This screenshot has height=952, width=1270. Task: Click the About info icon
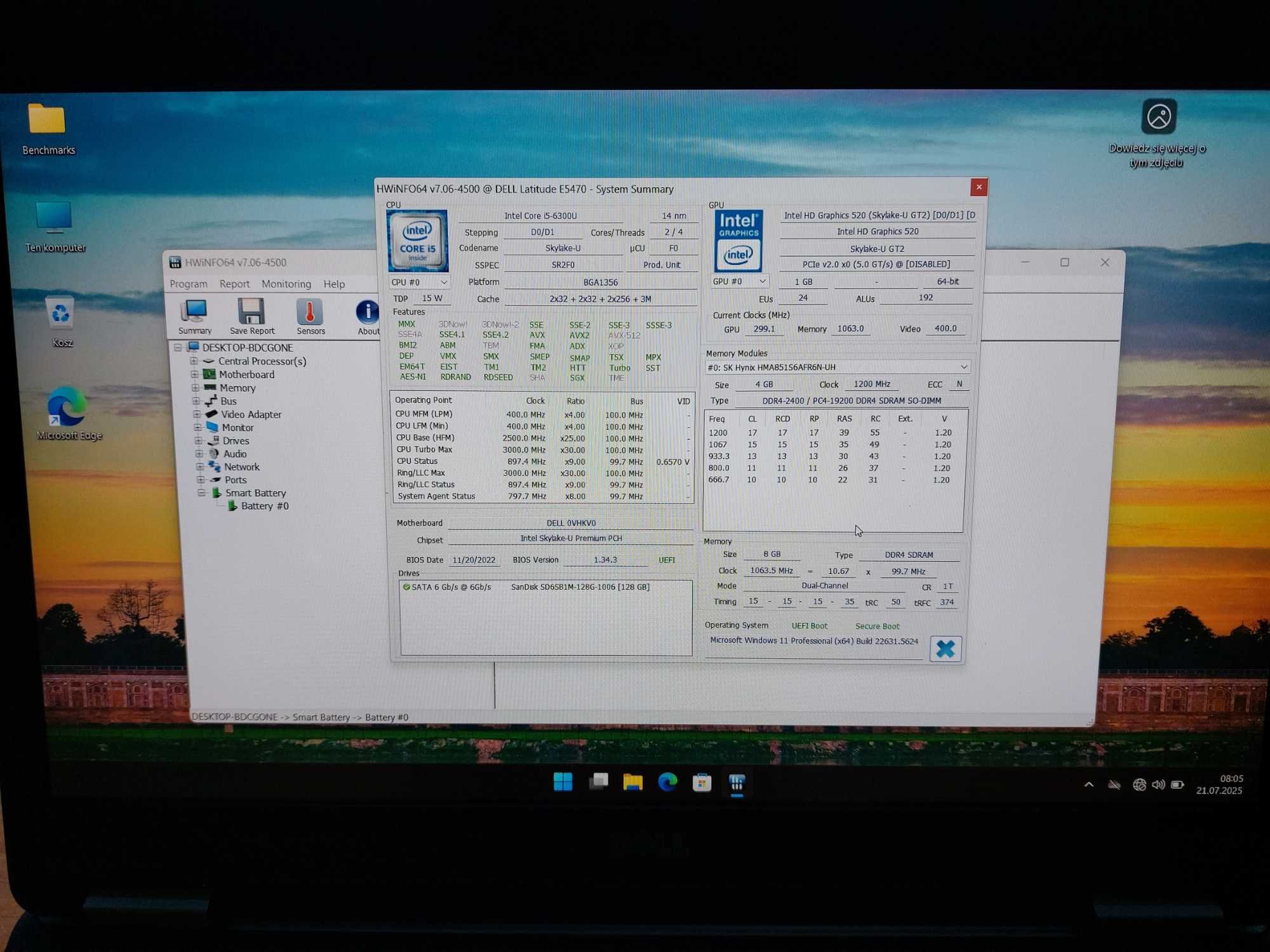coord(368,317)
